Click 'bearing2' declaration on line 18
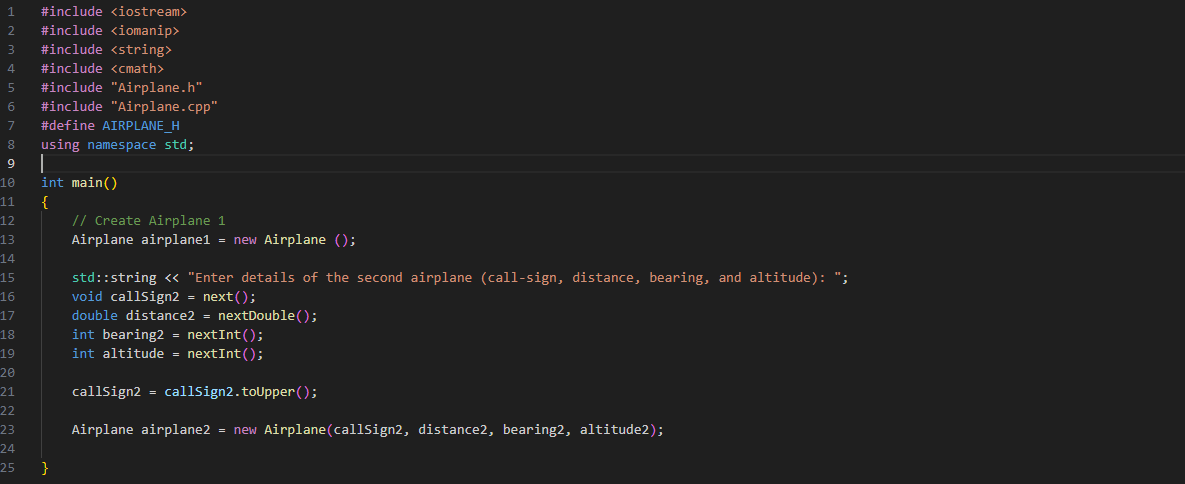1185x484 pixels. pyautogui.click(x=133, y=334)
